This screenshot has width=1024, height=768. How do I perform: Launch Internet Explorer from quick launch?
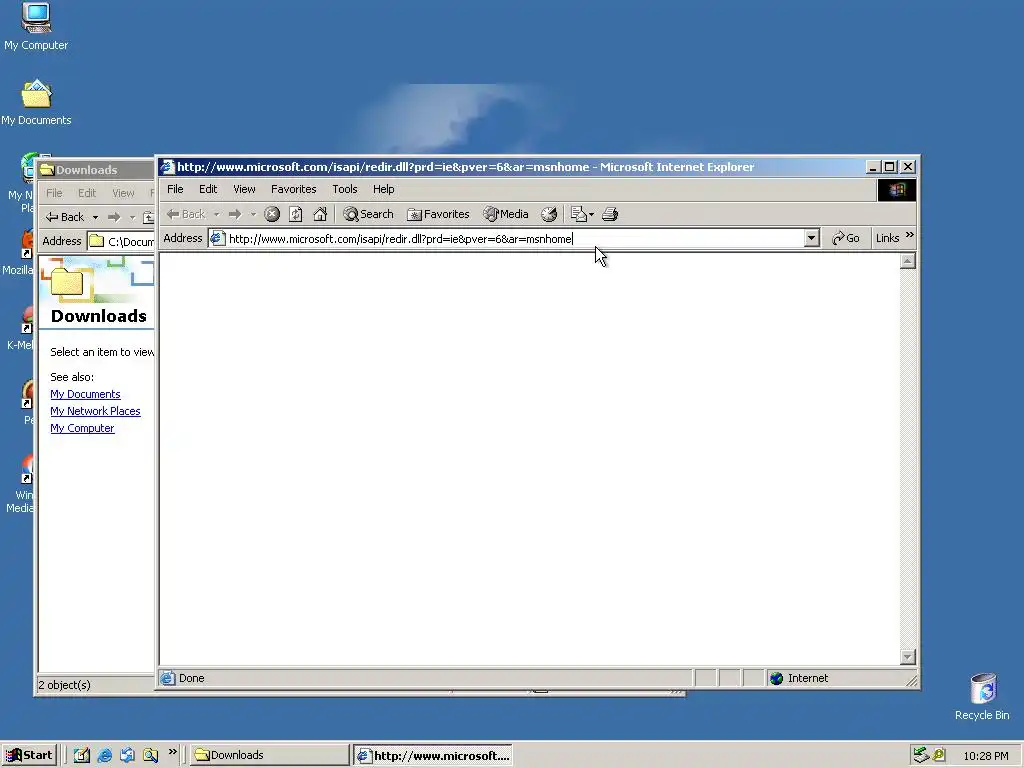104,756
